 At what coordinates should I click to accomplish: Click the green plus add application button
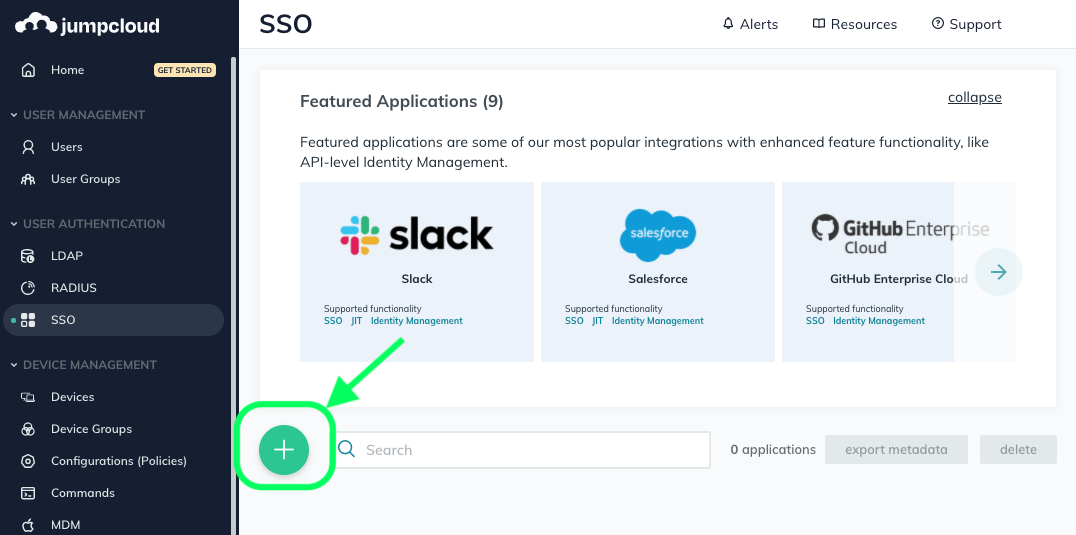coord(283,450)
